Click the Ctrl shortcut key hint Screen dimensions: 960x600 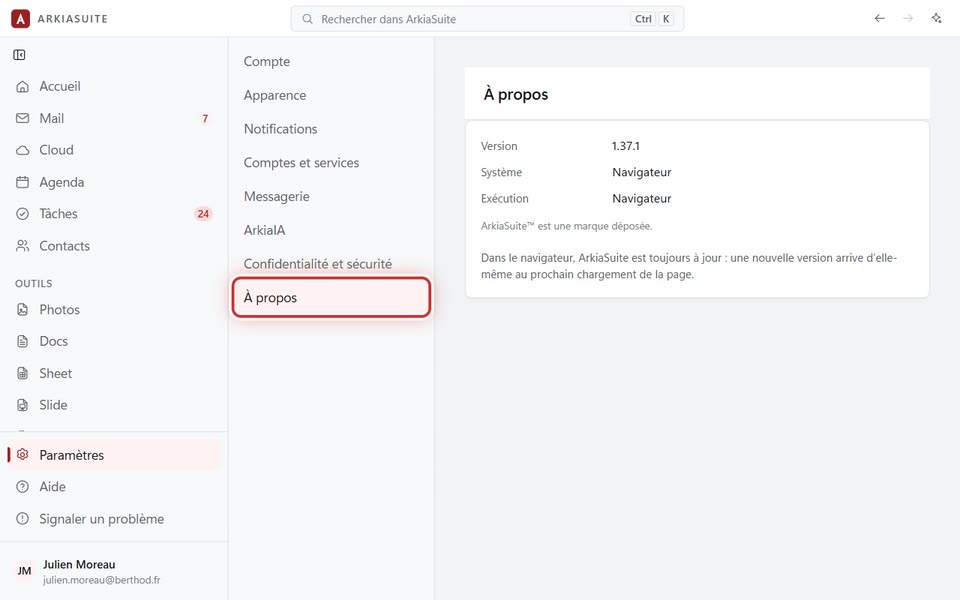[643, 19]
